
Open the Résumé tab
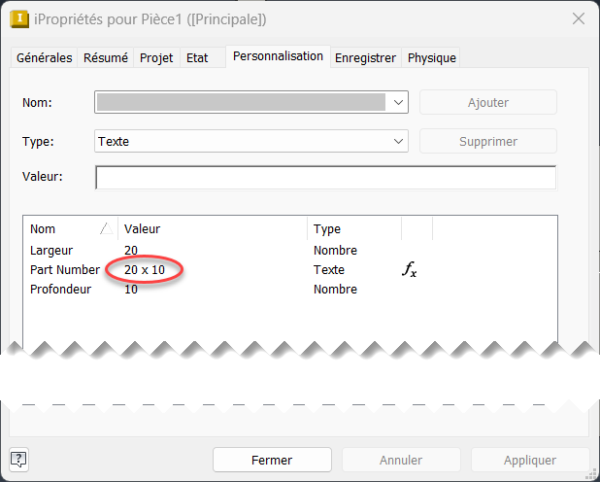(x=105, y=58)
